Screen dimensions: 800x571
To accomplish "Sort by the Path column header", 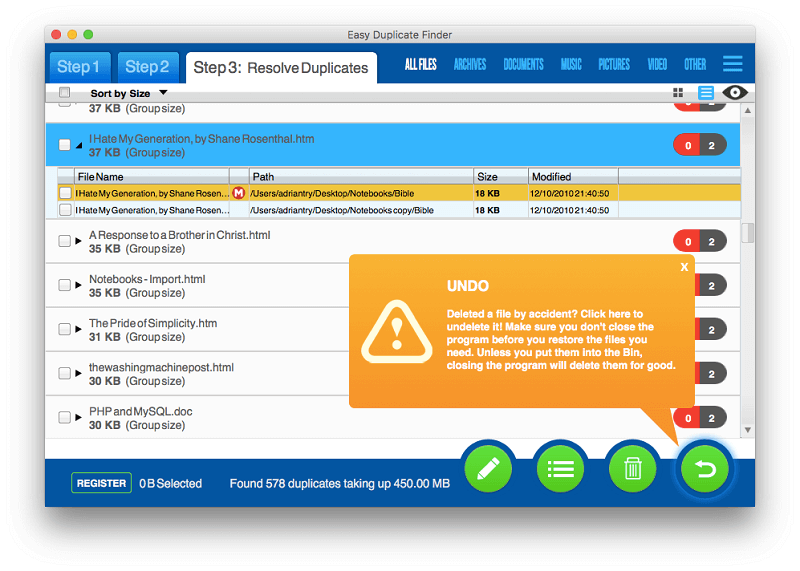I will (x=361, y=177).
